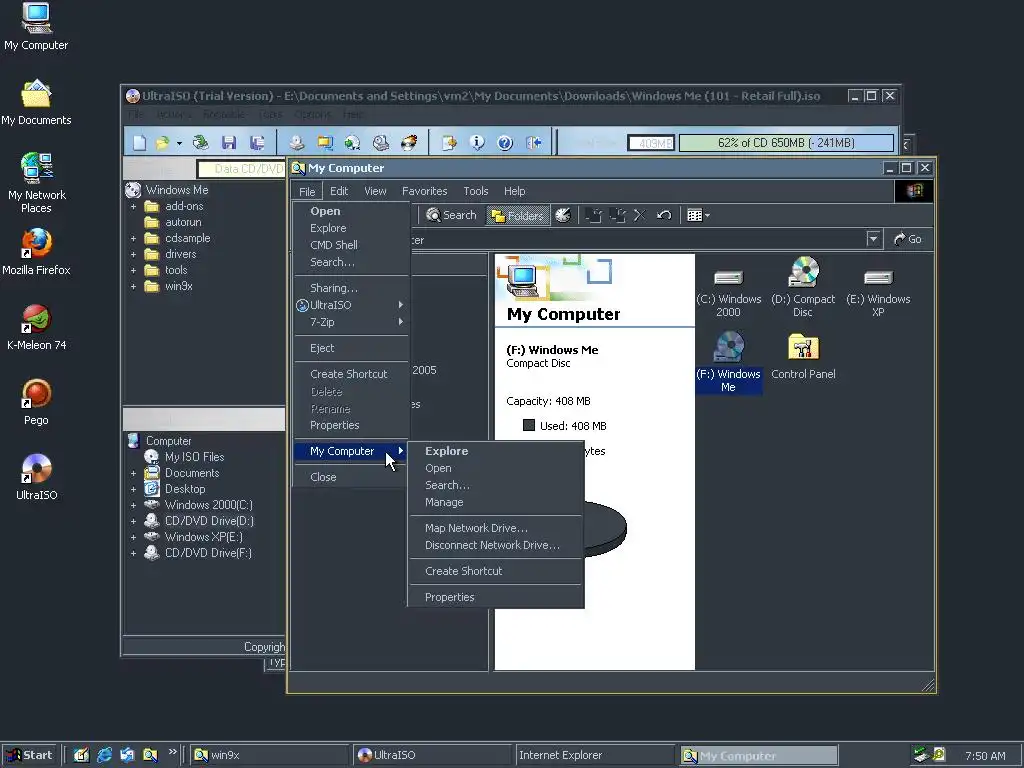Click the Delete X icon in My Computer toolbar

tap(640, 215)
